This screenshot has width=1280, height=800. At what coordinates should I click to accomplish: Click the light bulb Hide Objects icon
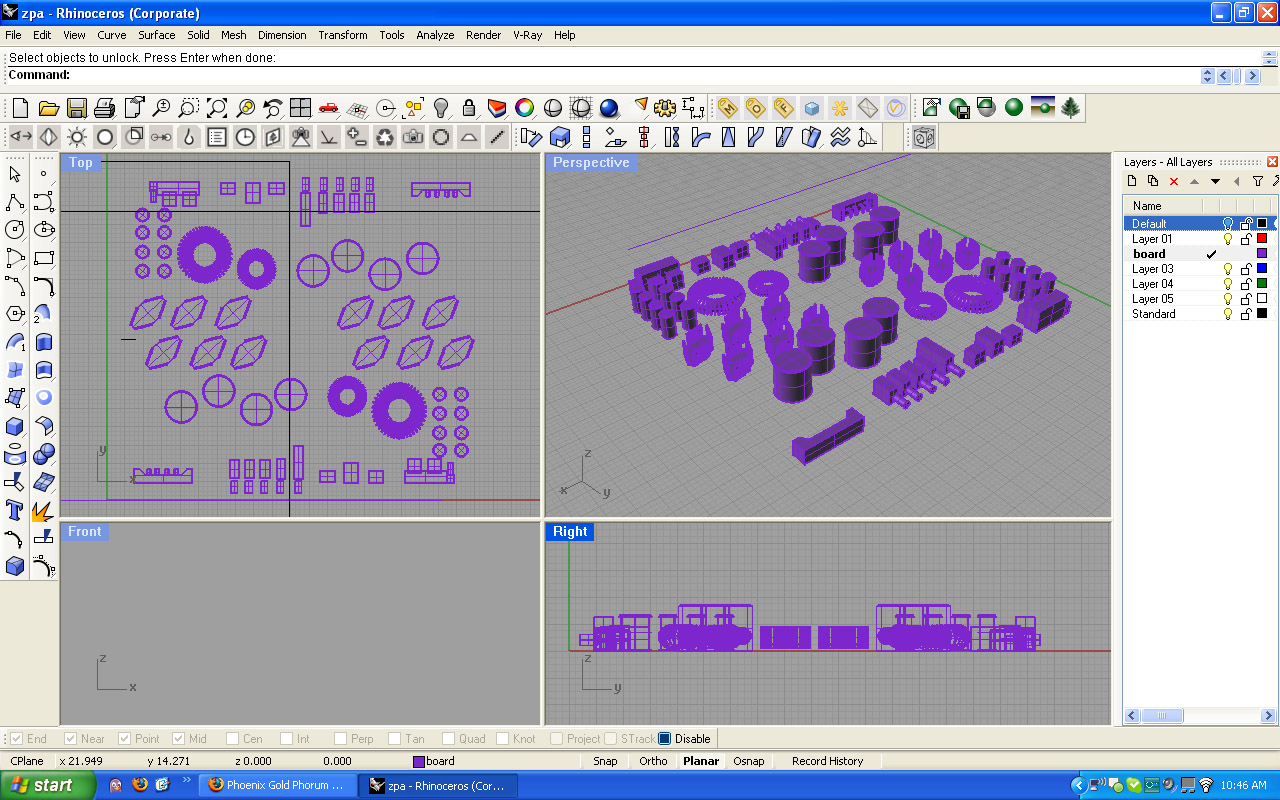point(441,108)
